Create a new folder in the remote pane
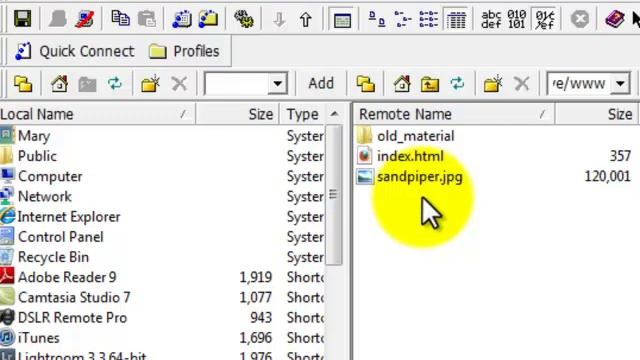This screenshot has height=360, width=640. (x=493, y=84)
